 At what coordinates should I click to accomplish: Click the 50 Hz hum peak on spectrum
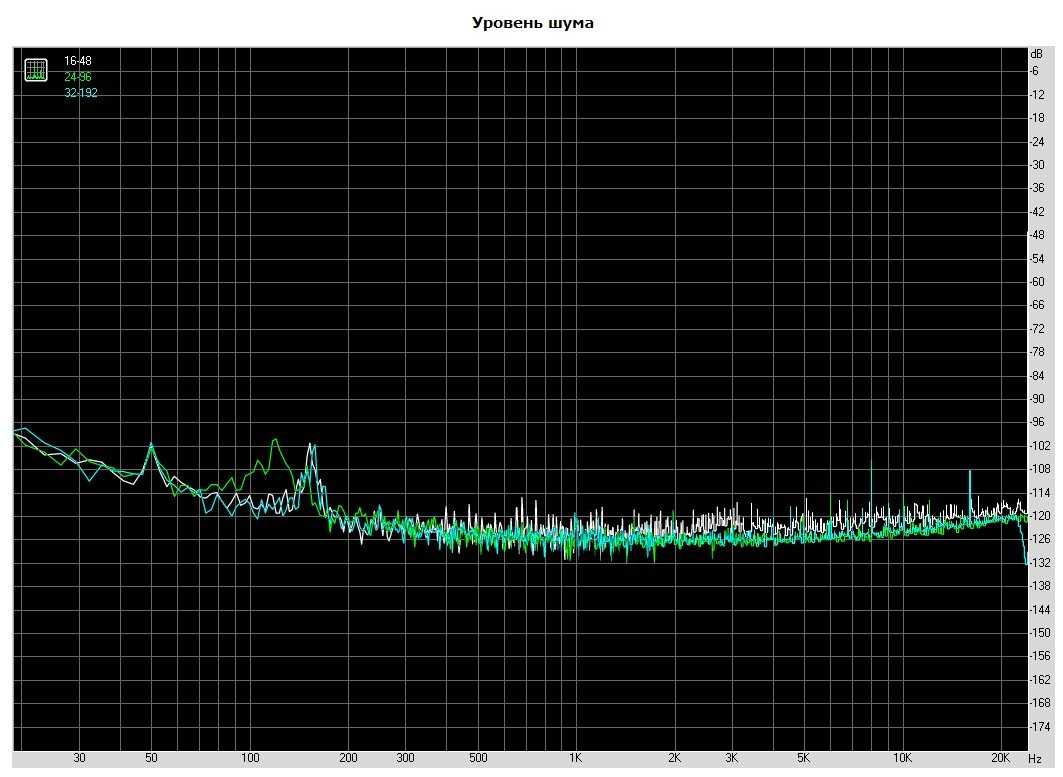point(151,445)
